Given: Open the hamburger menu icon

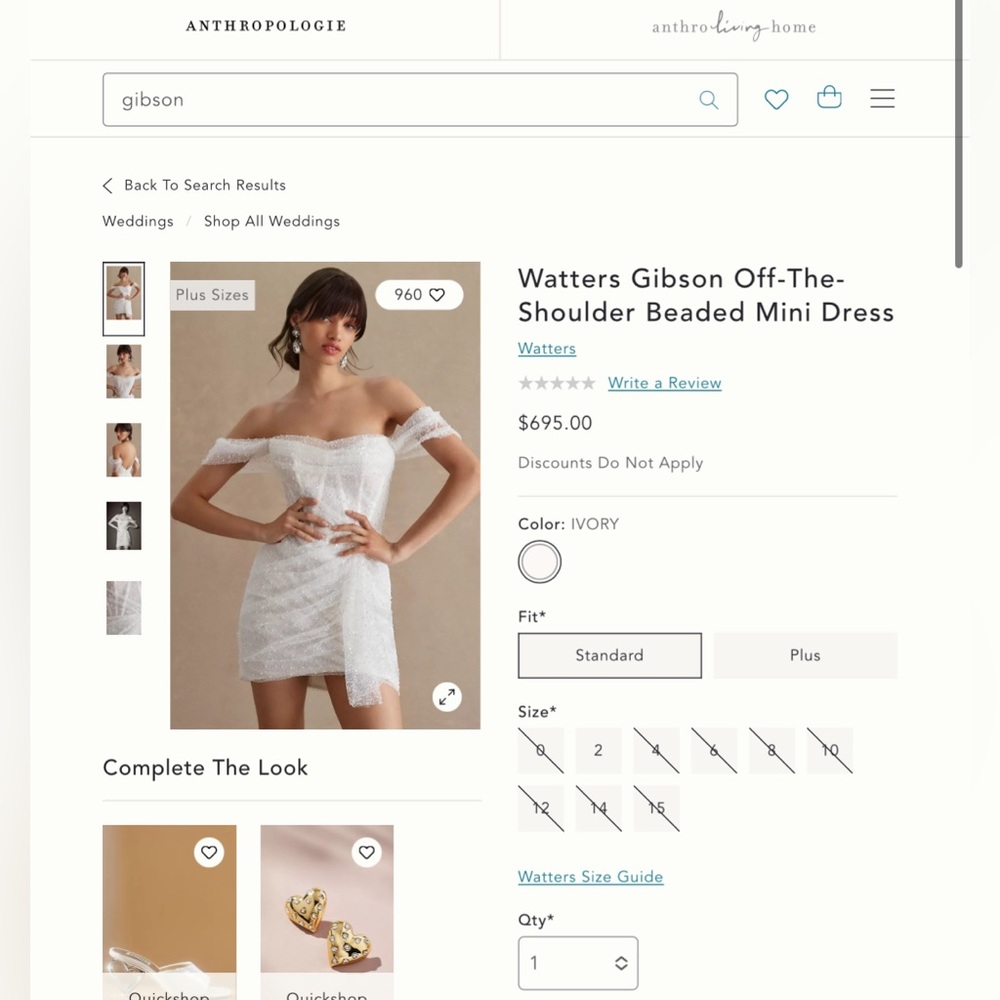Looking at the screenshot, I should click(882, 98).
